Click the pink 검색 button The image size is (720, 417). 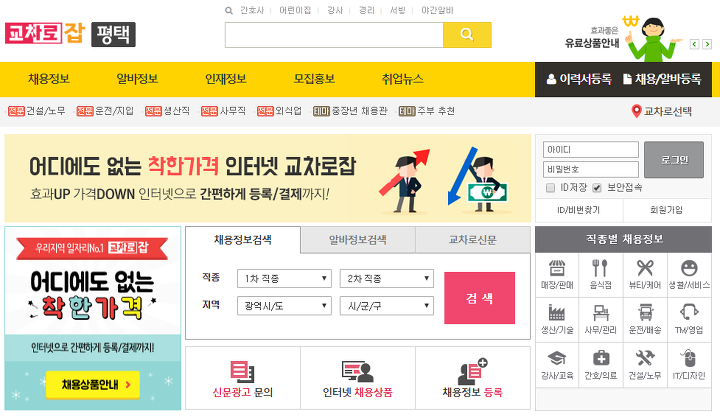tap(479, 298)
